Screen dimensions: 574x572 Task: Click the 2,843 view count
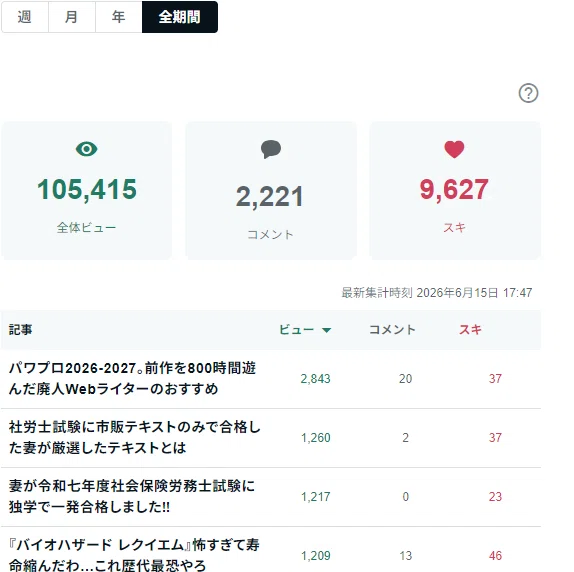[x=315, y=379]
